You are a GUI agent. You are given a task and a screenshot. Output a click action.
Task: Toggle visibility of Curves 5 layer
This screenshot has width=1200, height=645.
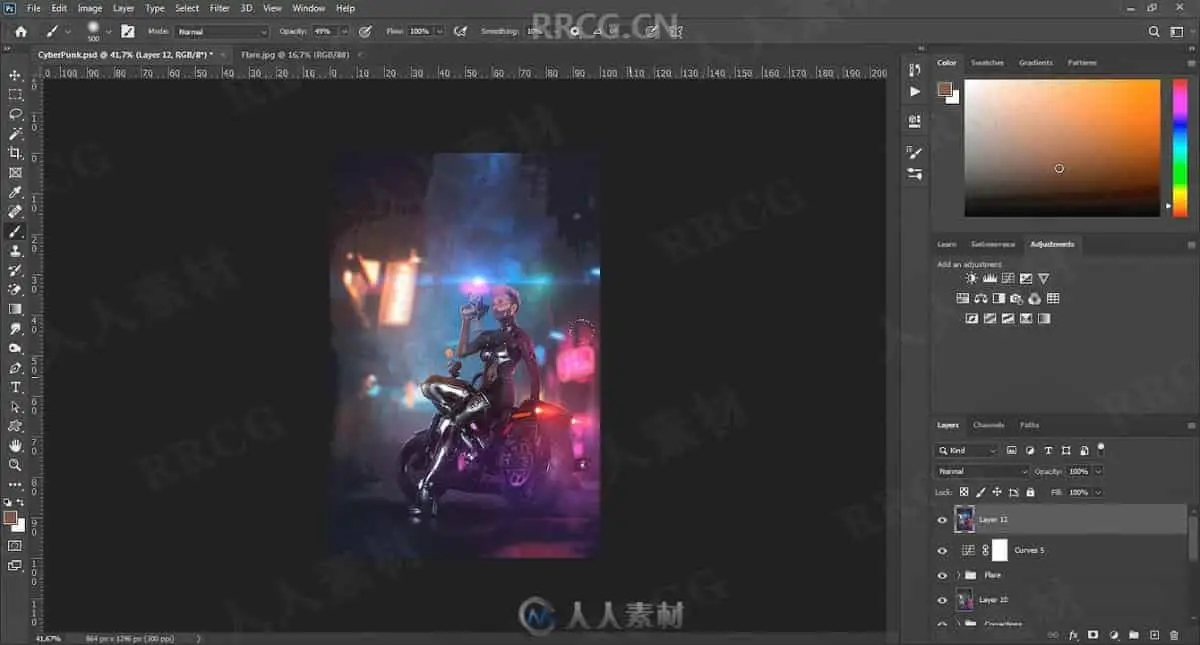(x=942, y=550)
